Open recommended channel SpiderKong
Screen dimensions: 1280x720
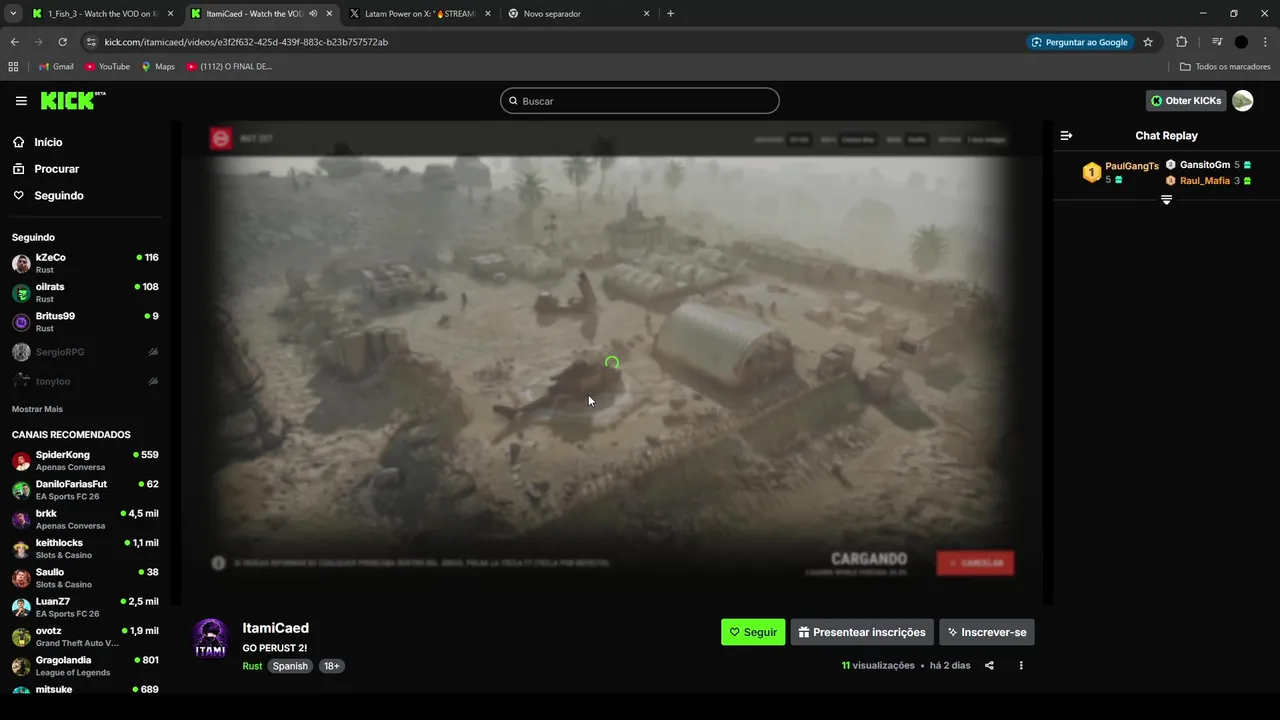point(85,461)
